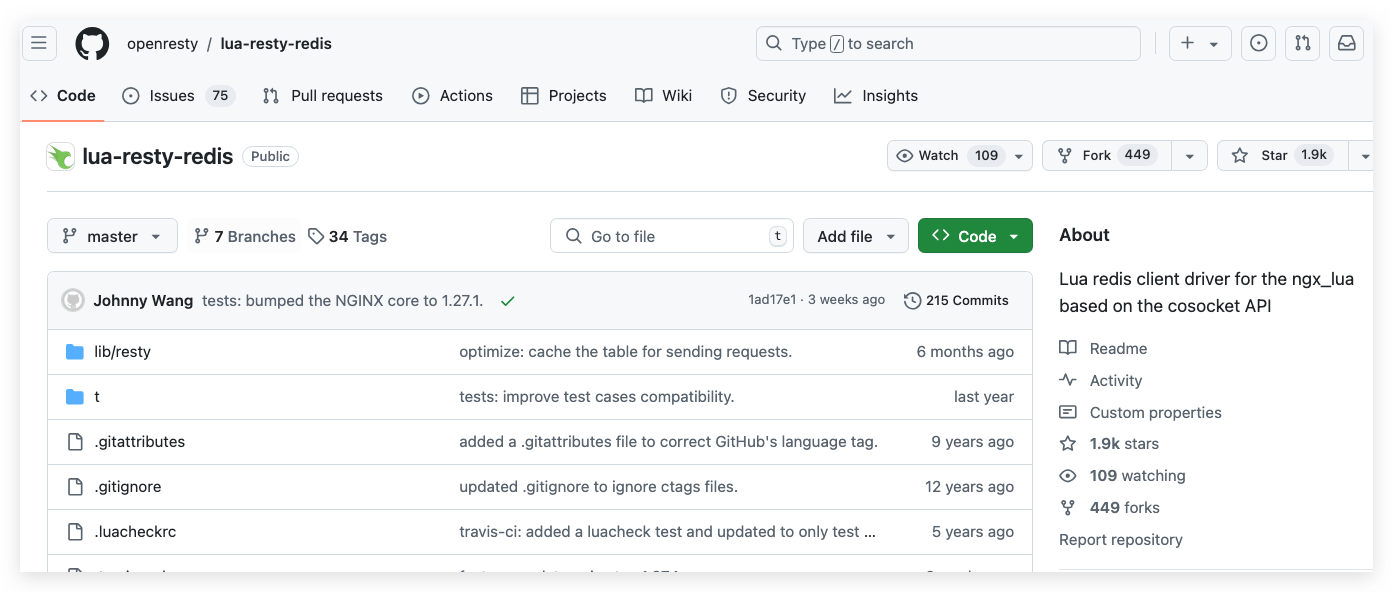Open the lib/resty folder
Screen dimensions: 1393x592
(122, 352)
